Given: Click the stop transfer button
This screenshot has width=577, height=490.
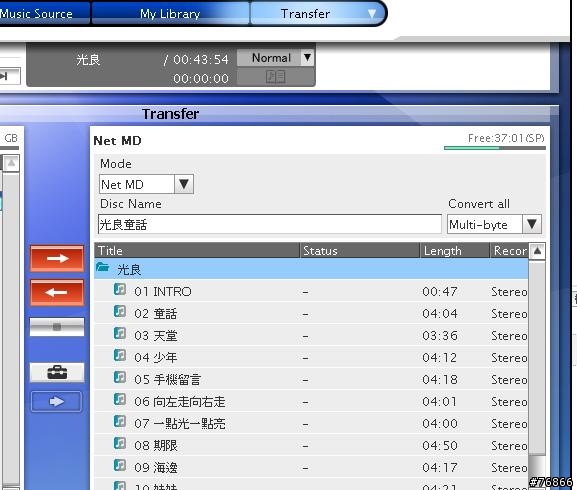Looking at the screenshot, I should (57, 327).
